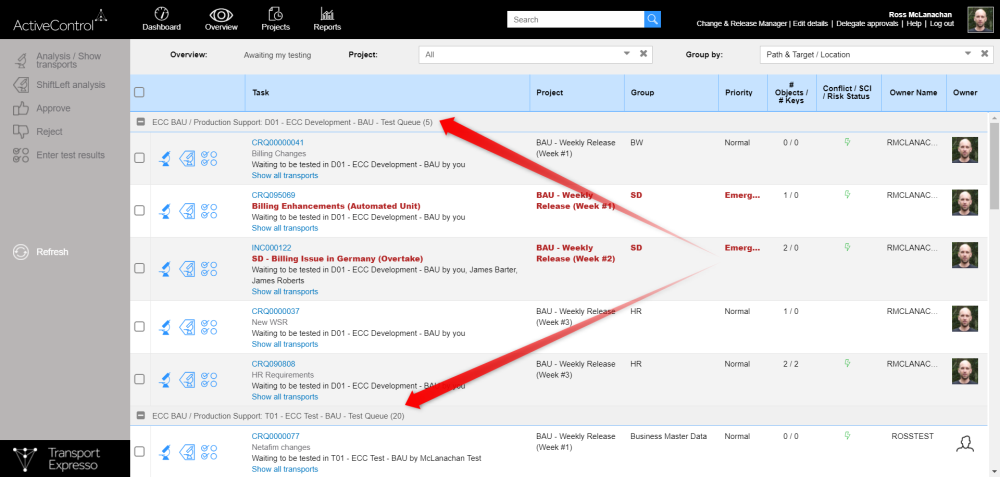Click the Log out link
This screenshot has width=1000, height=477.
click(x=941, y=24)
